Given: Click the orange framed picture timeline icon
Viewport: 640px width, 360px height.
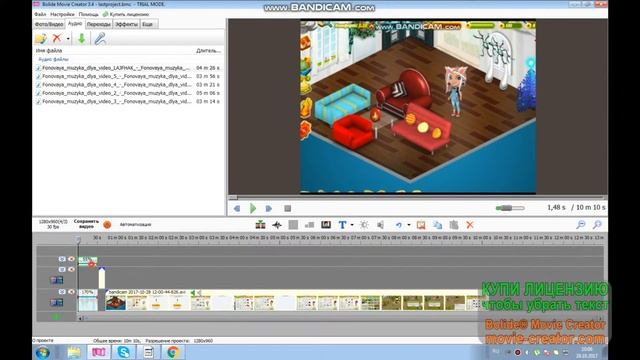Looking at the screenshot, I should [421, 225].
